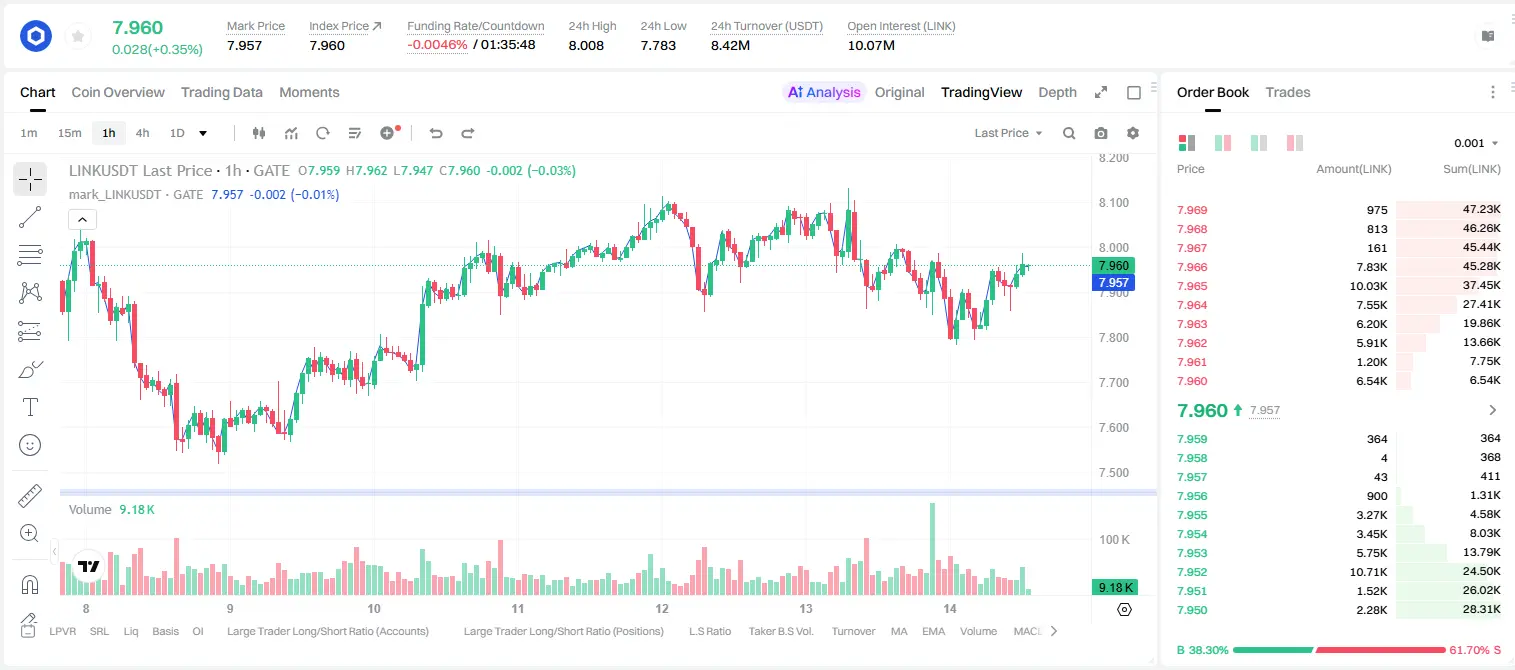Switch to the Trades tab
The height and width of the screenshot is (670, 1515).
point(1288,92)
